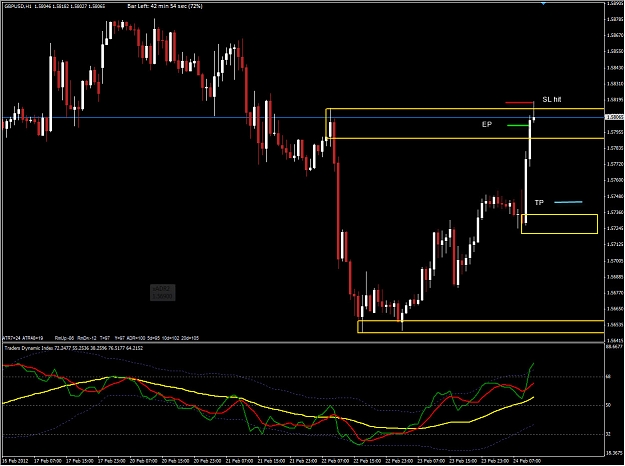Click the '22 Feb 07:00' time axis label
Image resolution: width=625 pixels, height=466 pixels.
[336, 461]
